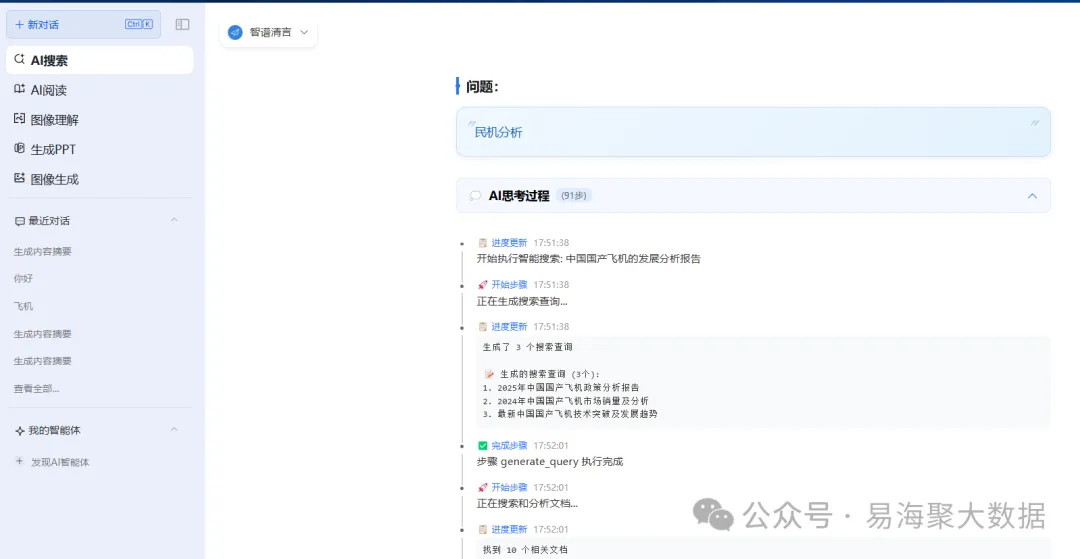This screenshot has width=1080, height=559.
Task: Click the memo icon beside 生成的搜索查询
Action: [x=489, y=374]
